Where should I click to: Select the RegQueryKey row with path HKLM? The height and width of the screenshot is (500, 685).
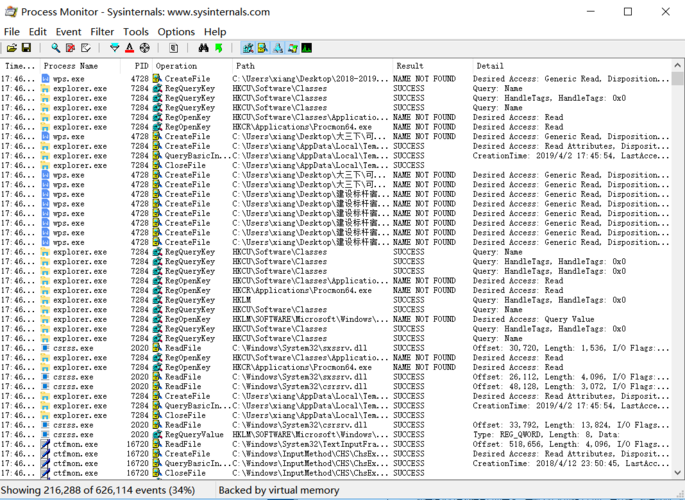(336, 300)
